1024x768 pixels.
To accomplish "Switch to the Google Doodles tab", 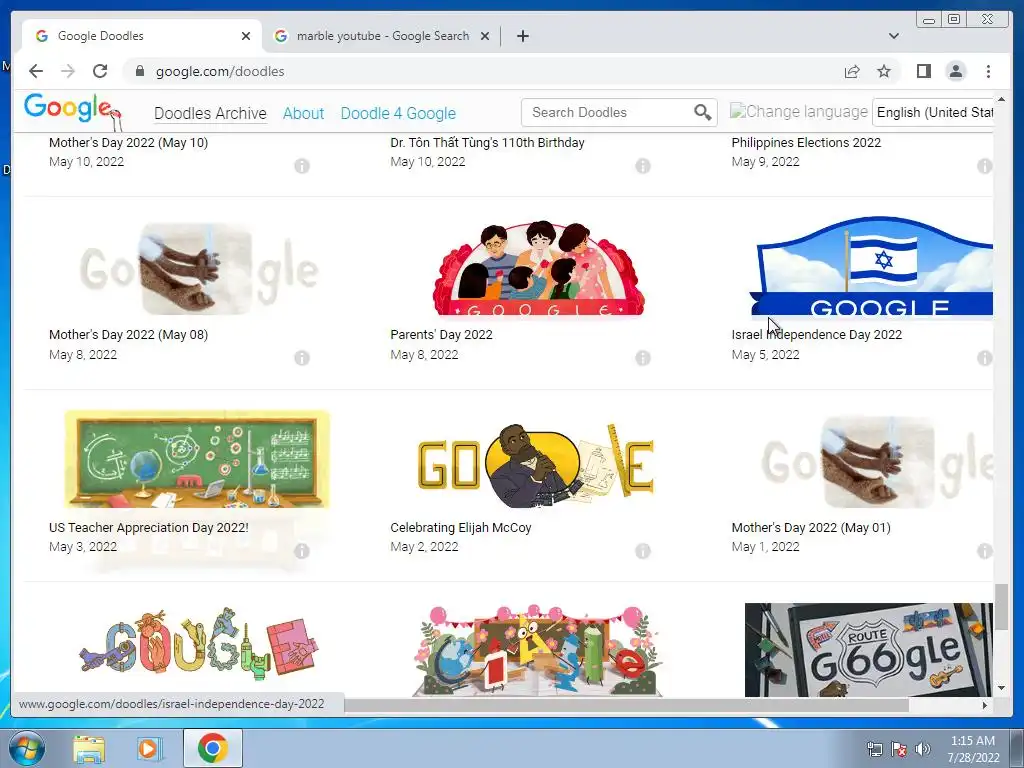I will pyautogui.click(x=142, y=36).
